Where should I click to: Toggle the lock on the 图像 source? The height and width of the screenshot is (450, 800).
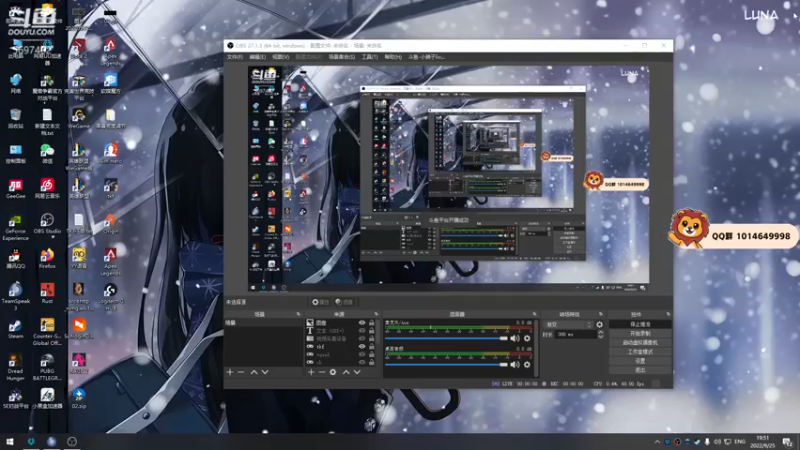point(371,323)
